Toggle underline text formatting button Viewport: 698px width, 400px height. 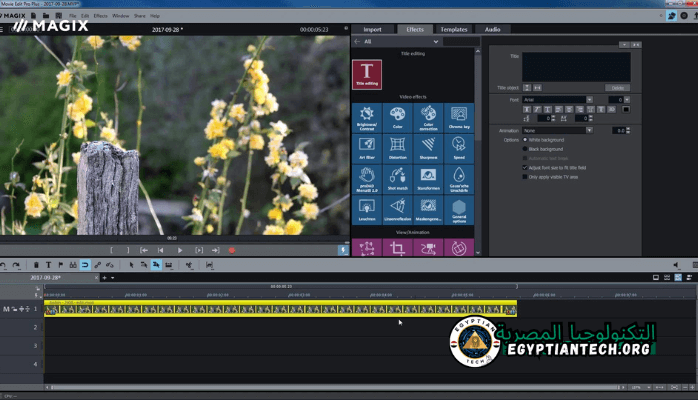[x=548, y=109]
